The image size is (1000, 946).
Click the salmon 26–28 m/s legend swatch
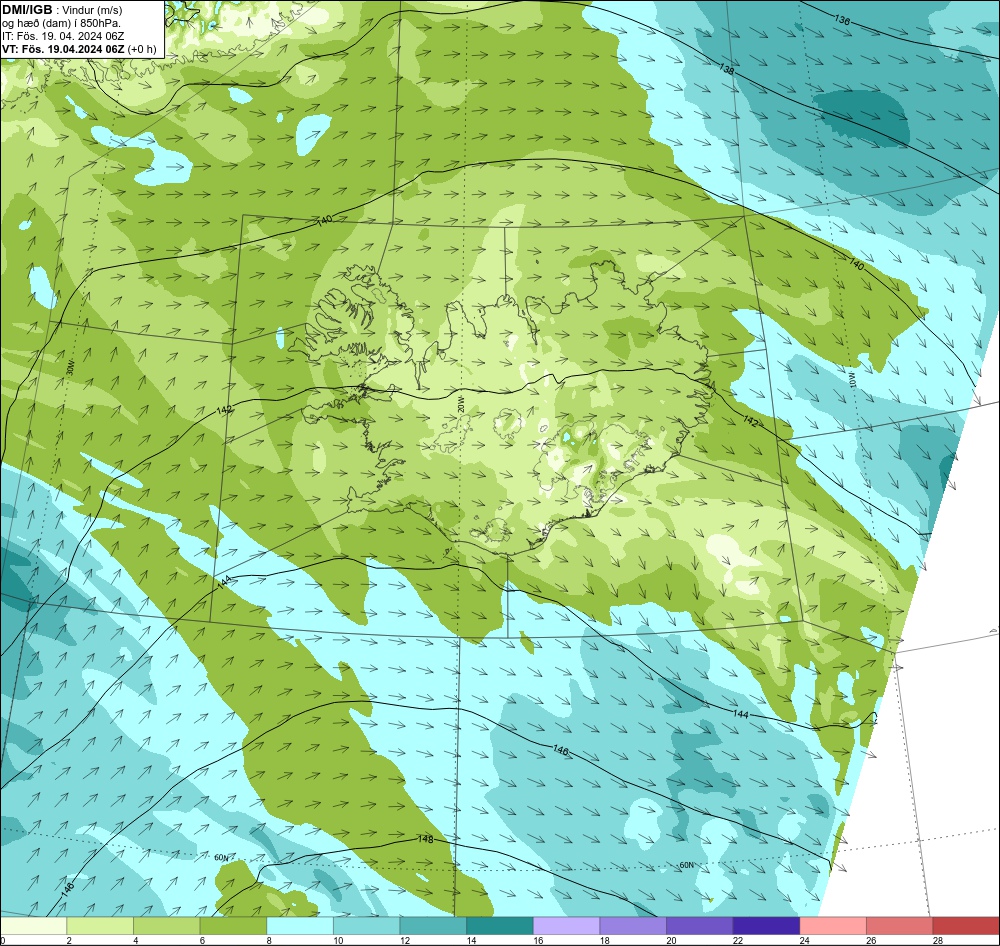900,925
